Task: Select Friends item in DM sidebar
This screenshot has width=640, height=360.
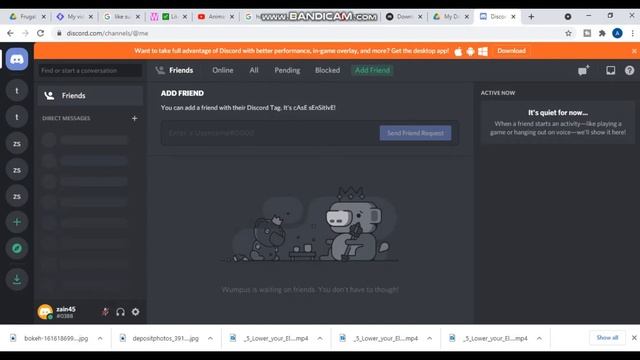Action: coord(90,96)
